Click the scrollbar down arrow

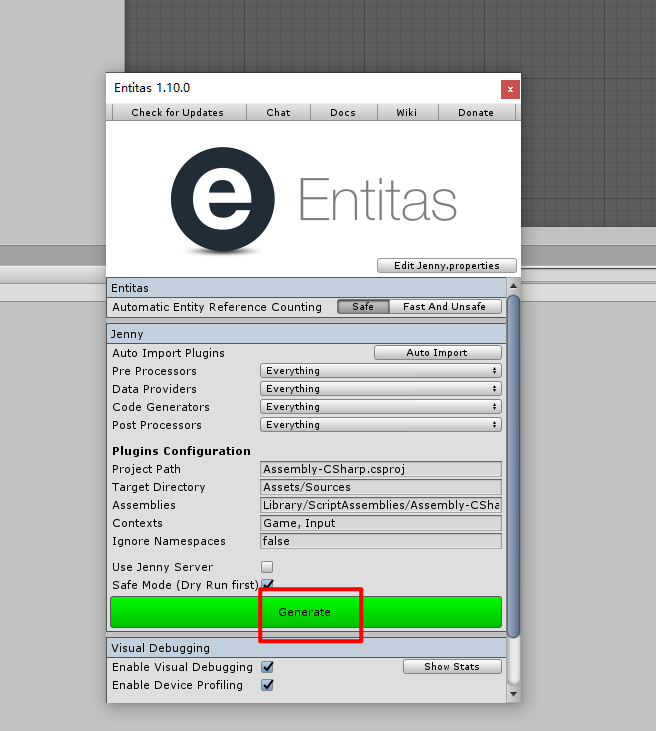[x=513, y=694]
